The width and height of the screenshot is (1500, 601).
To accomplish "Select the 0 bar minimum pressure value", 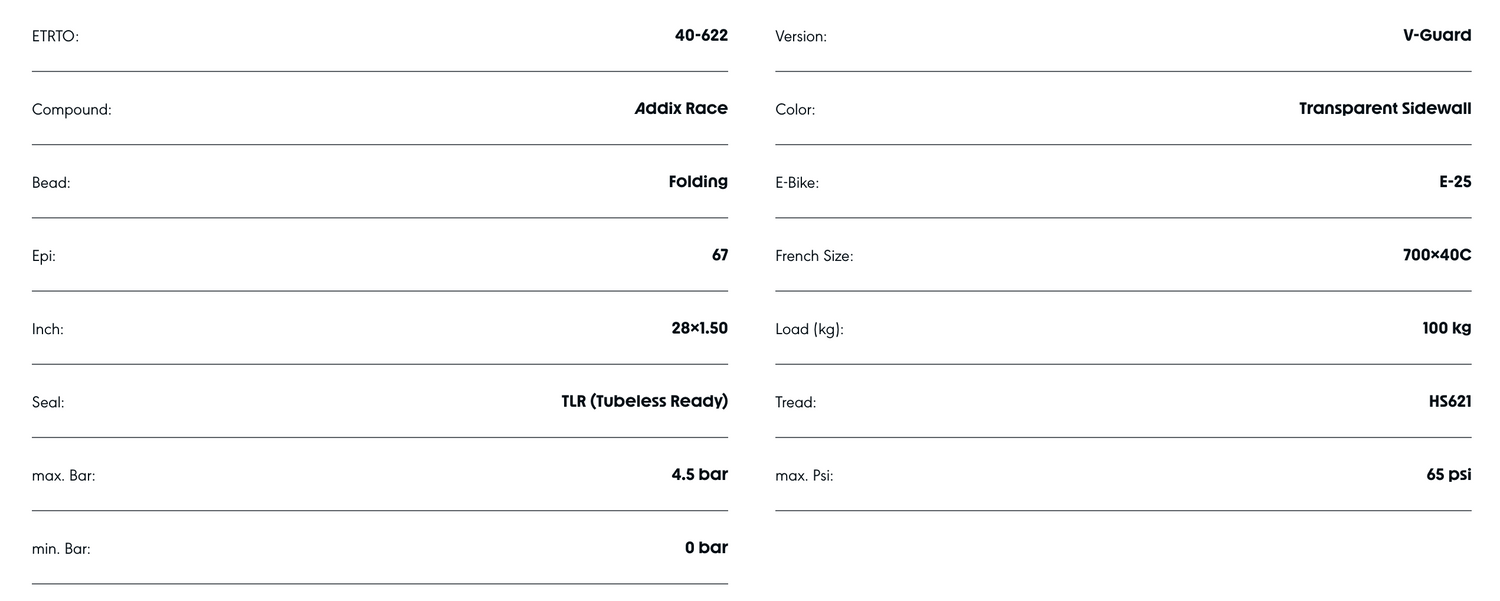I will 706,547.
